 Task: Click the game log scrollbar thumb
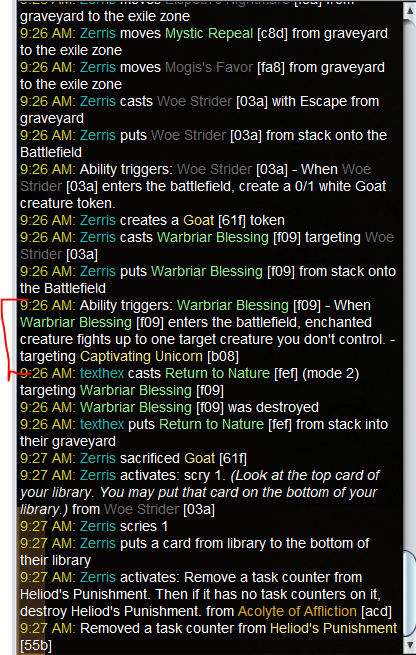(410, 594)
